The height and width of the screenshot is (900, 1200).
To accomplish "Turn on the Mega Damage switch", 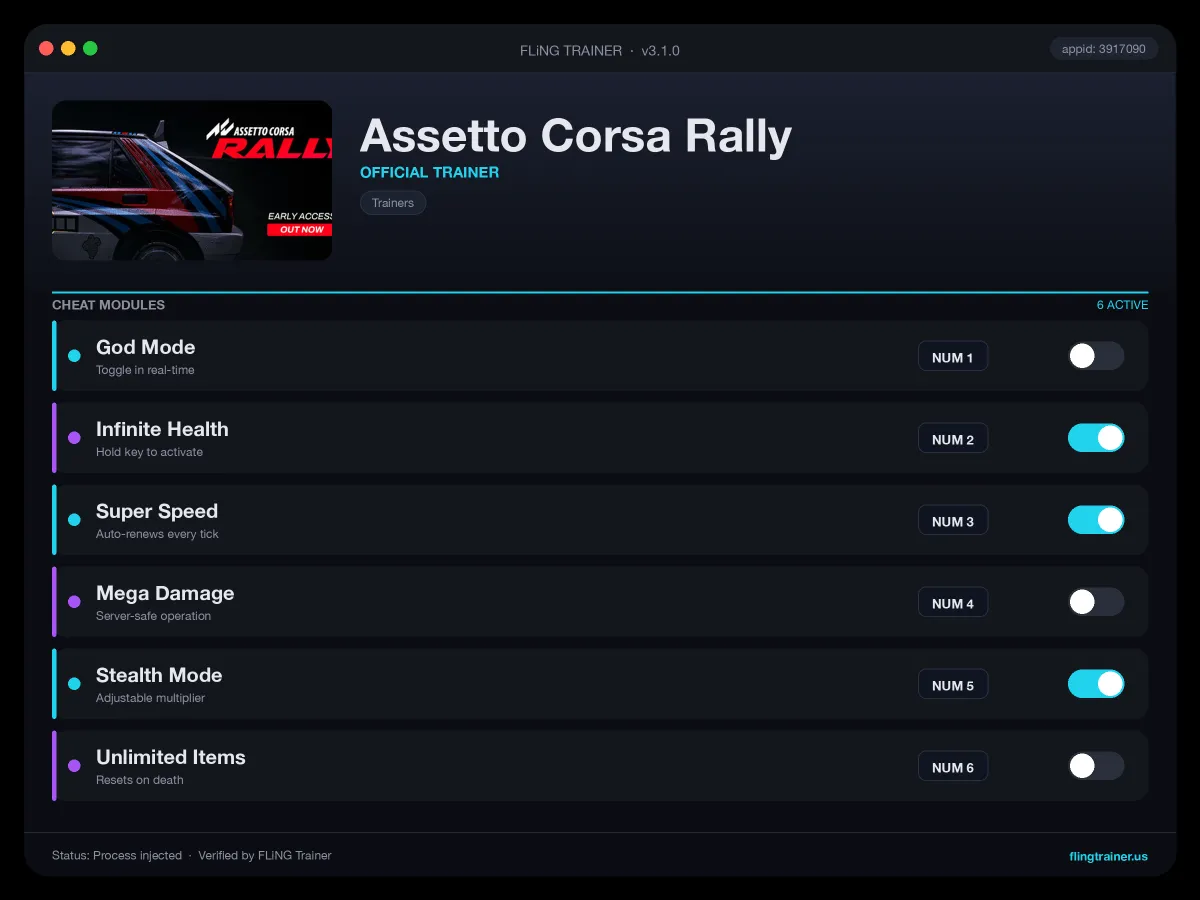I will 1096,602.
